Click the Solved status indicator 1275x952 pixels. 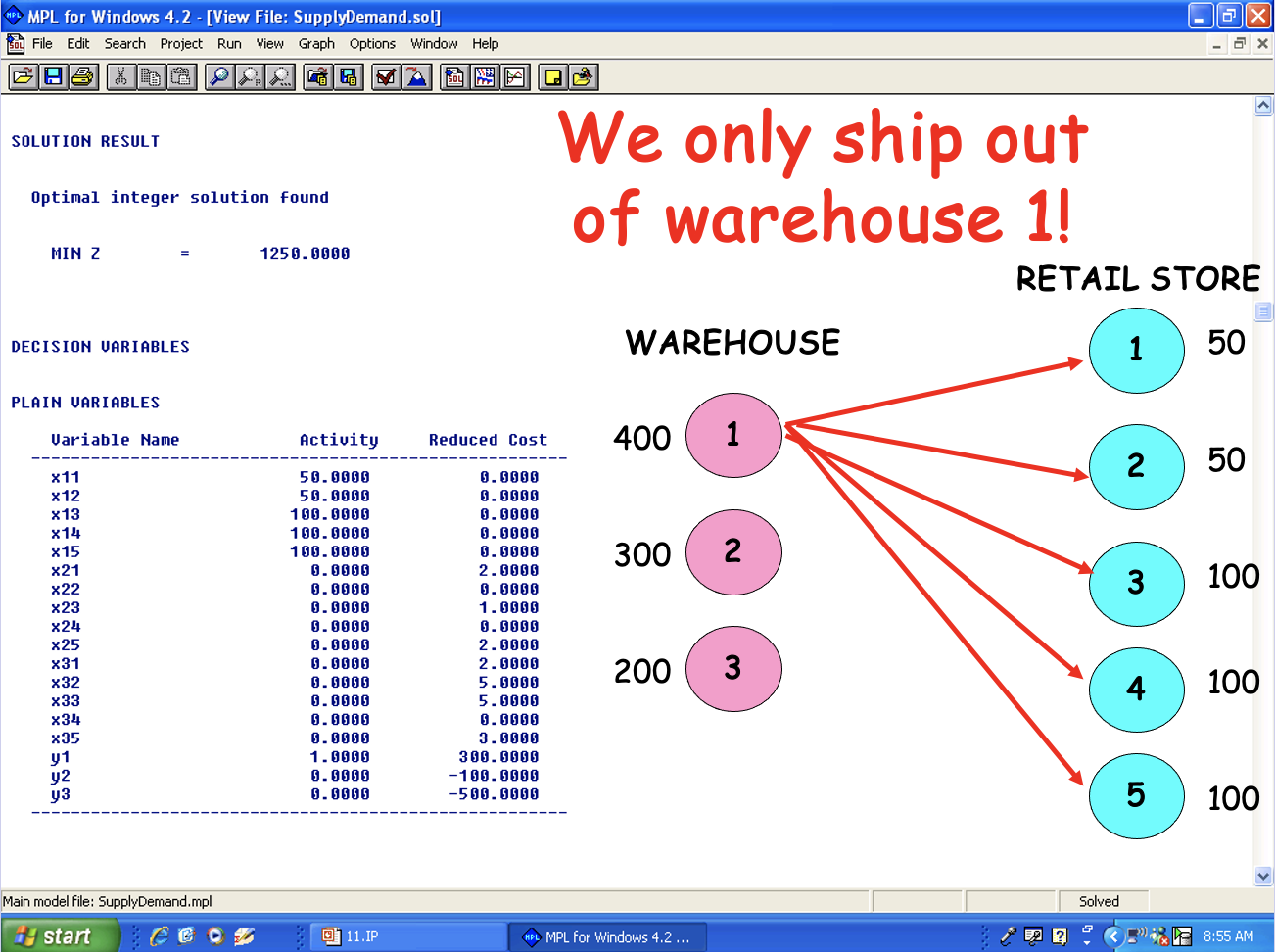[1102, 901]
